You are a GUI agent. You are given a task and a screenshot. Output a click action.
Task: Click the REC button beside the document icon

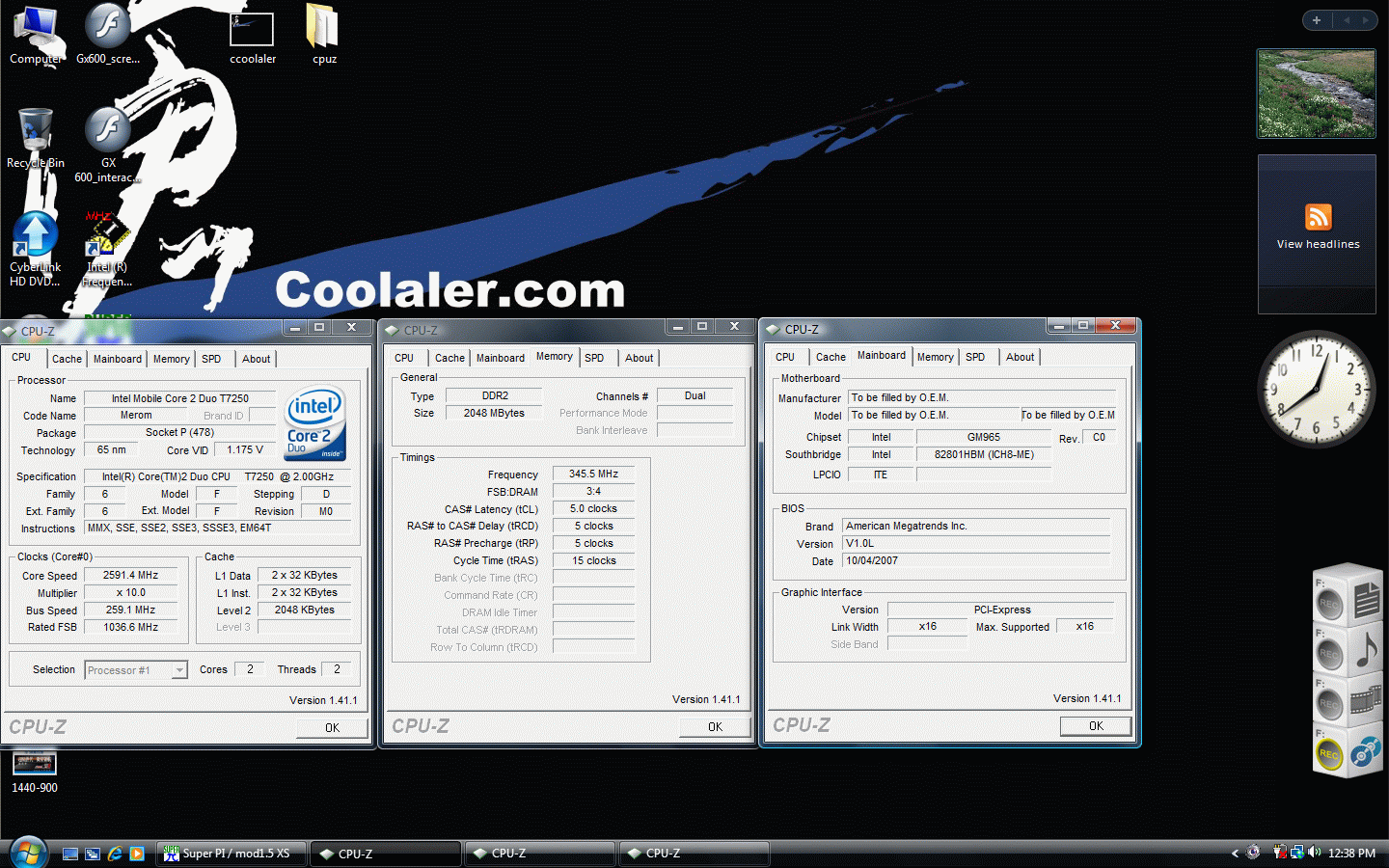(x=1329, y=604)
